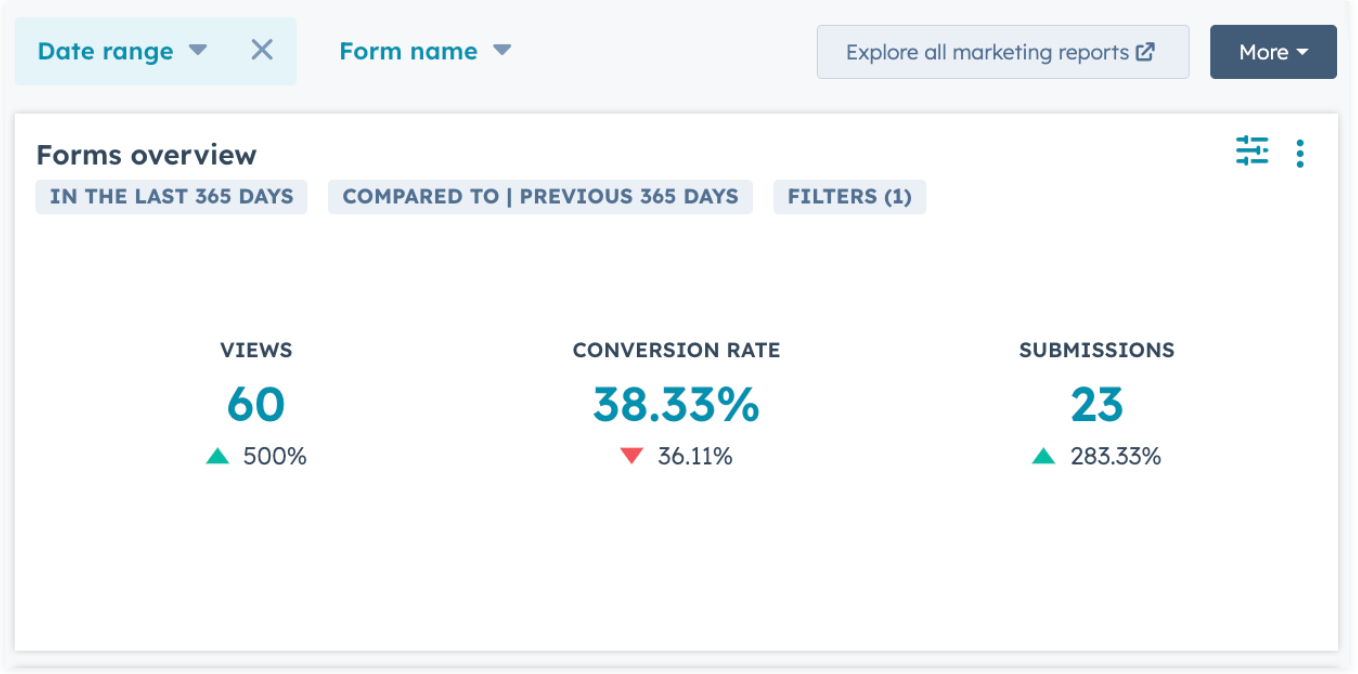Viewport: 1358px width, 674px height.
Task: Open the three-dot report actions menu
Action: click(1299, 153)
